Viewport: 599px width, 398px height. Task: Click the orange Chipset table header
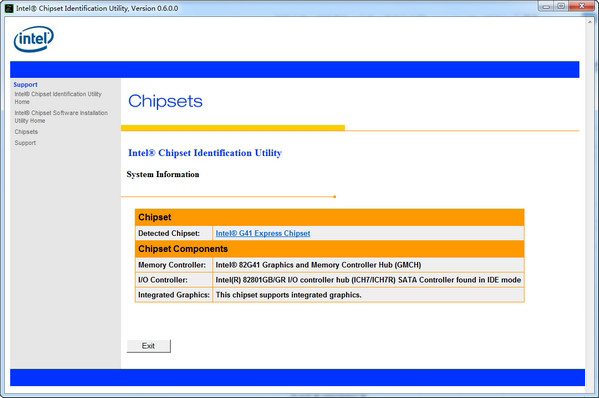[x=330, y=217]
